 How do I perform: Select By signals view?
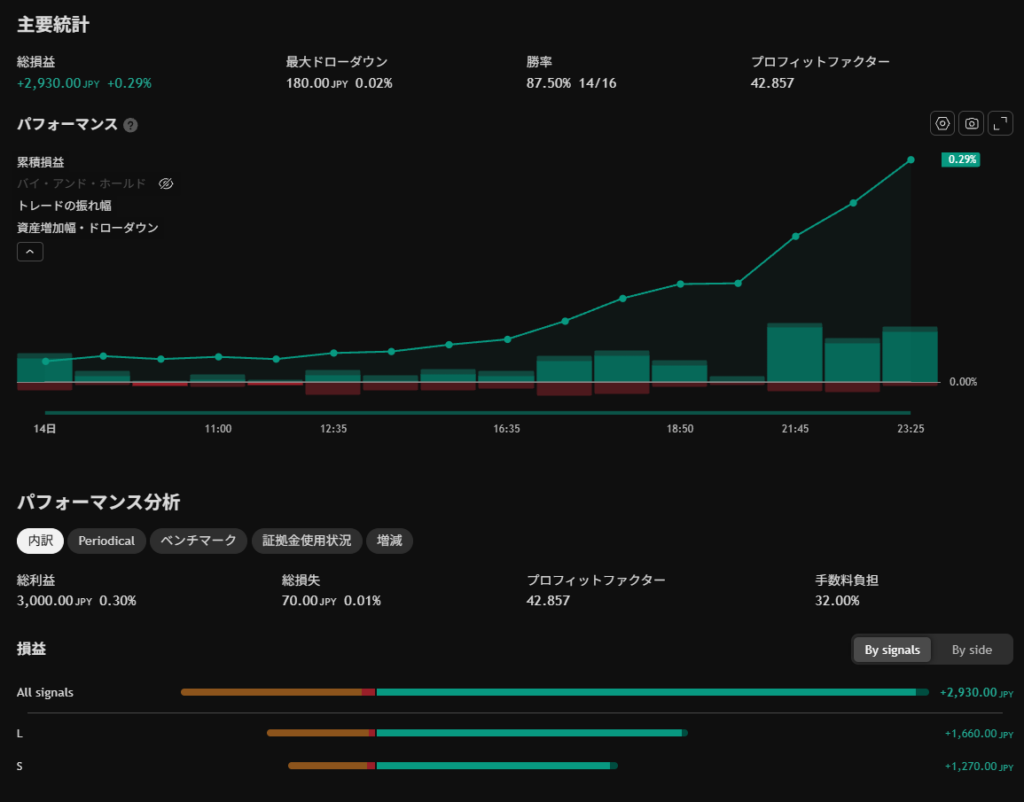892,650
